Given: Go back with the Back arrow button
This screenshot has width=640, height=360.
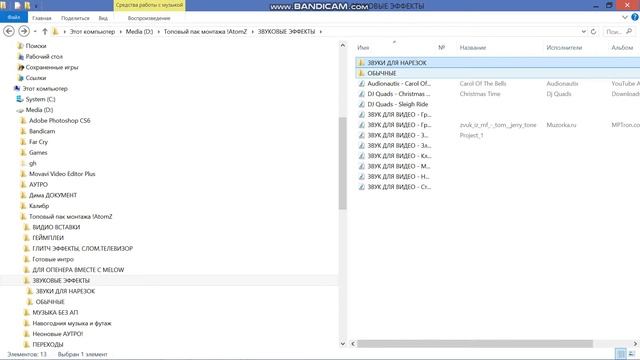Looking at the screenshot, I should coord(9,31).
